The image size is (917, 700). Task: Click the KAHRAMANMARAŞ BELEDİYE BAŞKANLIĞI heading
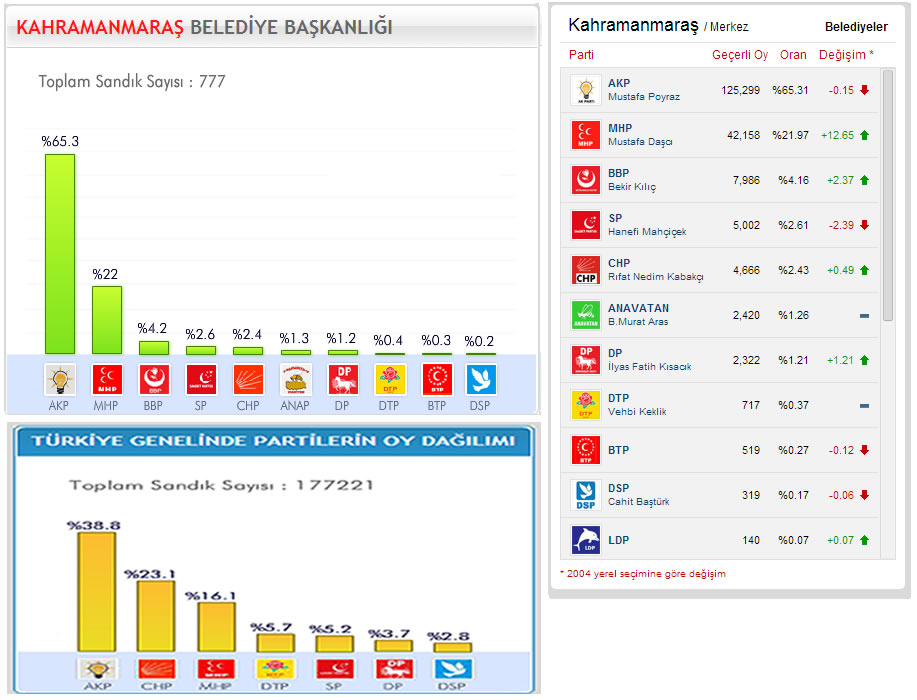(x=204, y=27)
